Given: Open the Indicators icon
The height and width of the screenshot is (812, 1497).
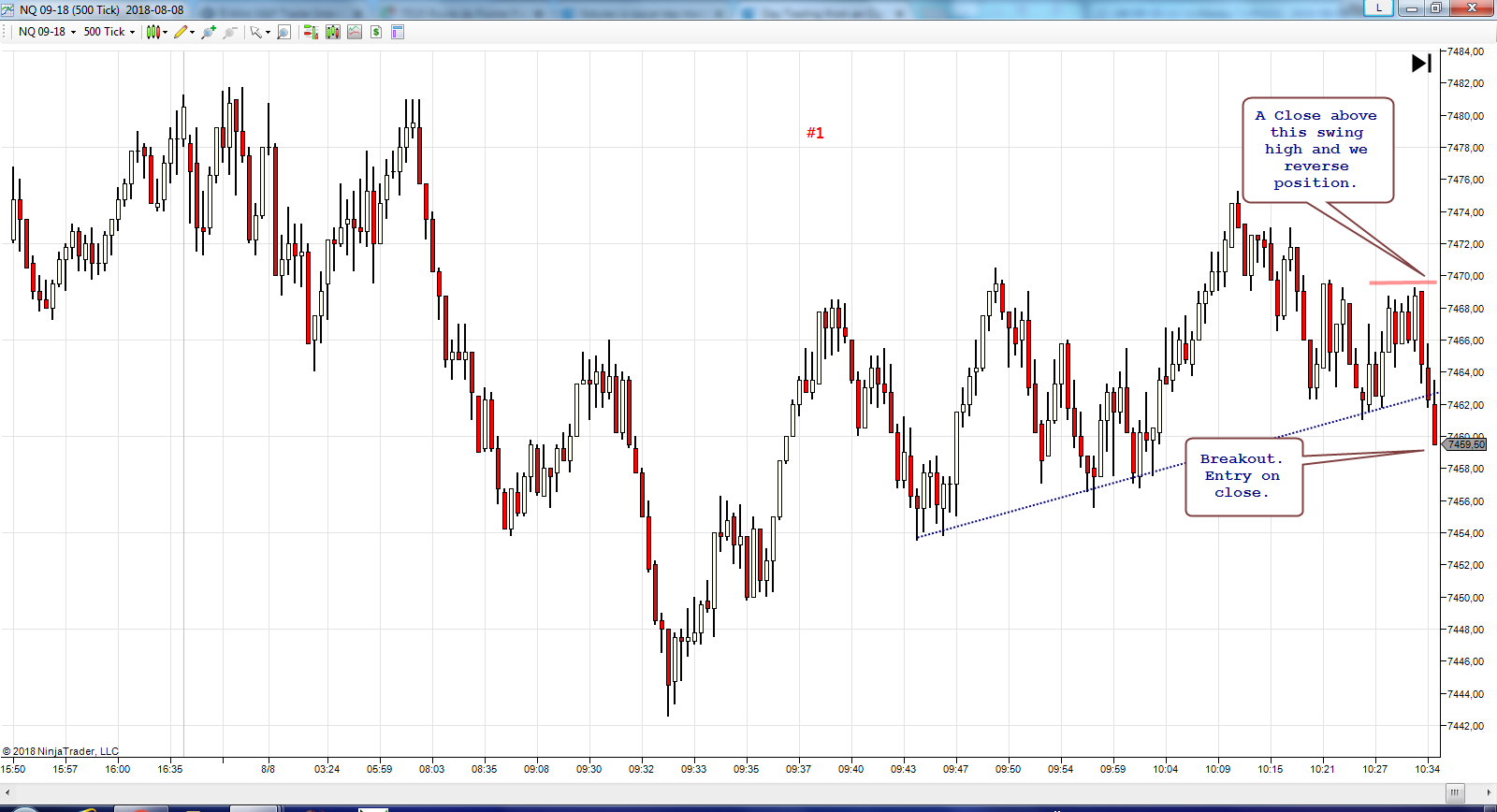Looking at the screenshot, I should coord(355,32).
